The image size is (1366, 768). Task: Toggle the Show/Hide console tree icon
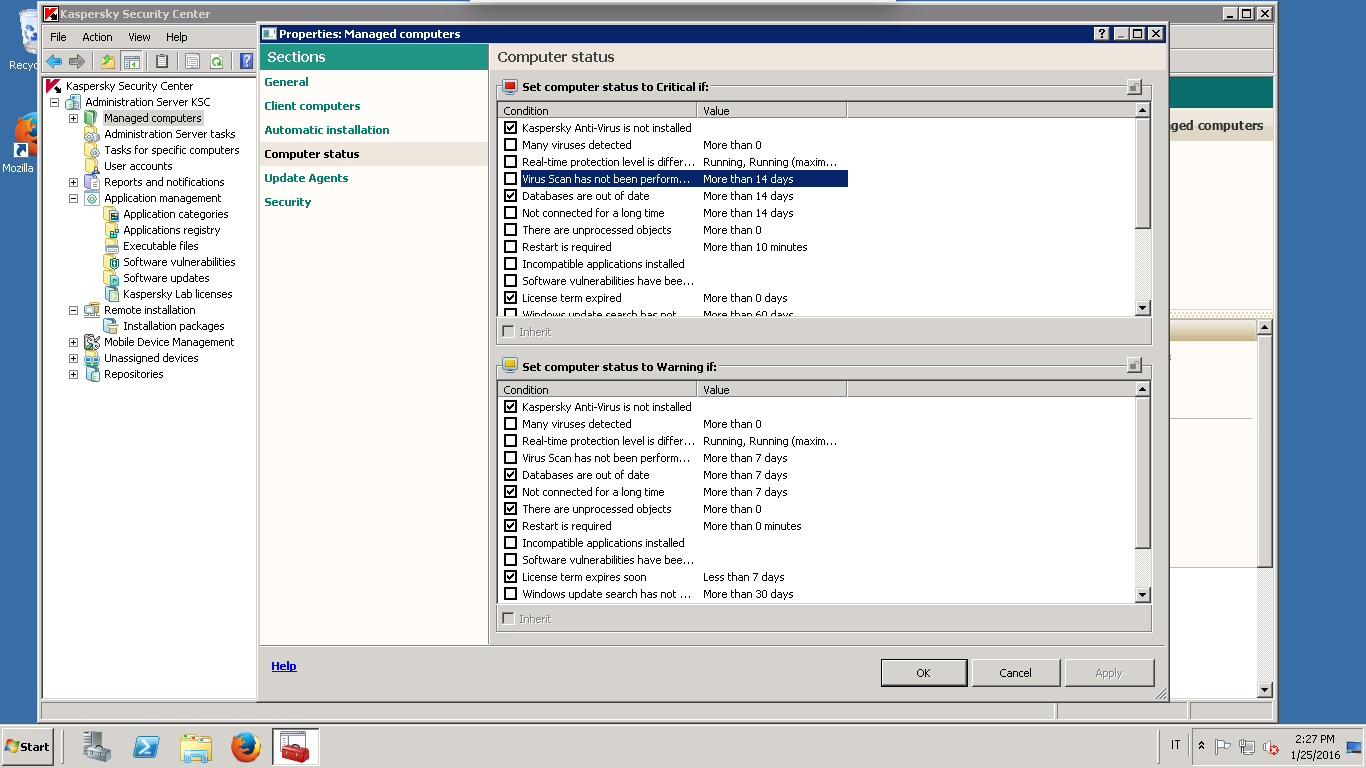tap(131, 62)
